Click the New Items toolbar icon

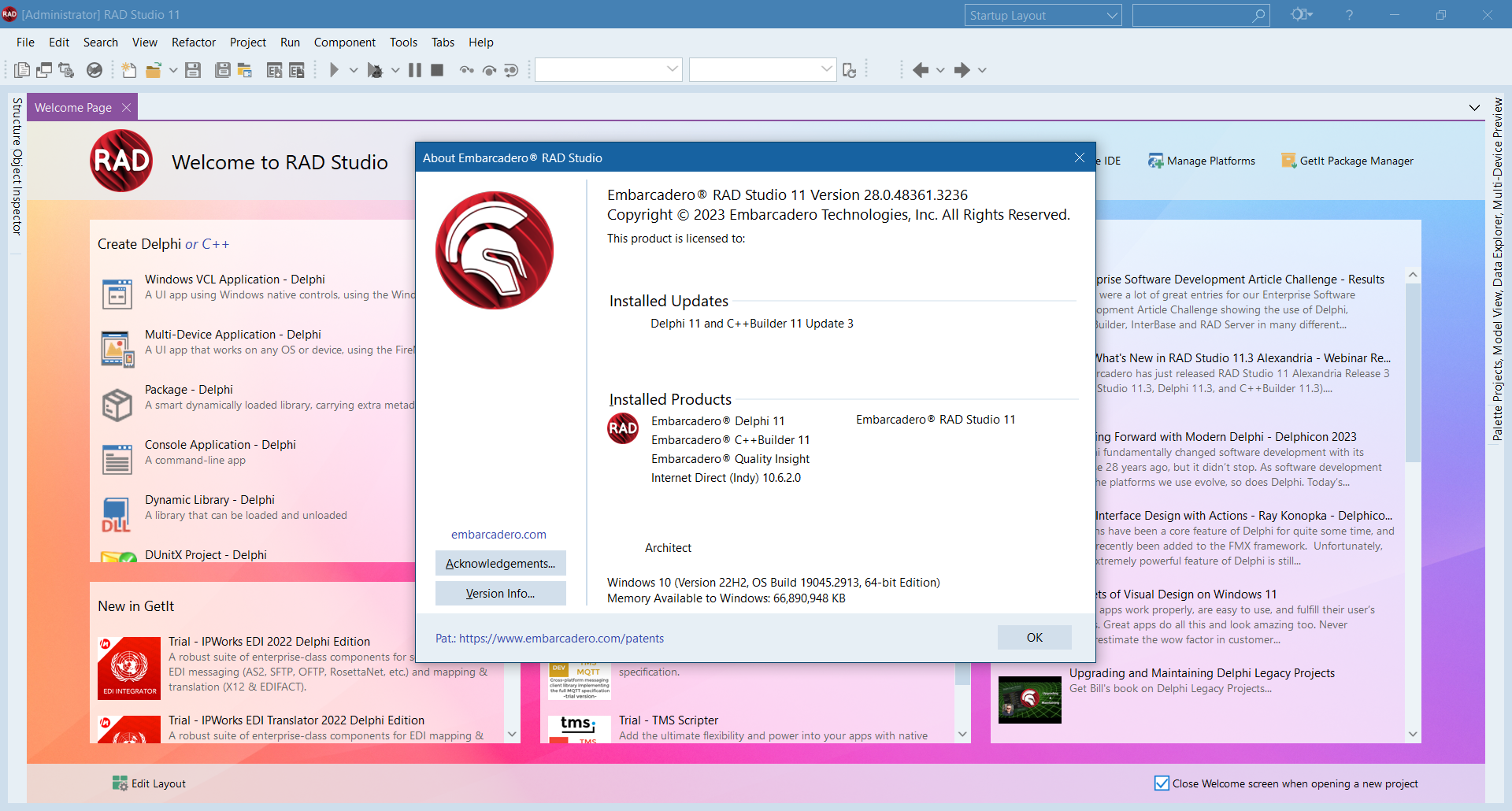pos(129,70)
